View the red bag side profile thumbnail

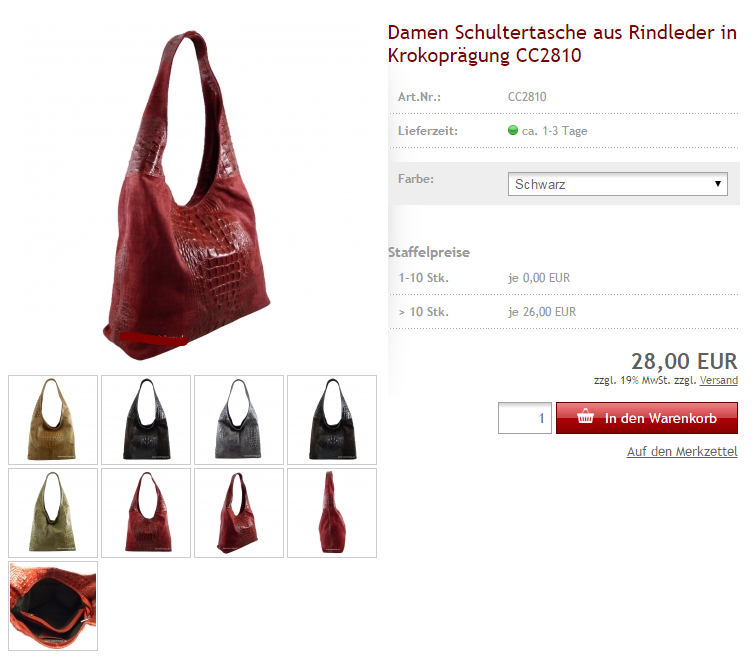tap(332, 513)
